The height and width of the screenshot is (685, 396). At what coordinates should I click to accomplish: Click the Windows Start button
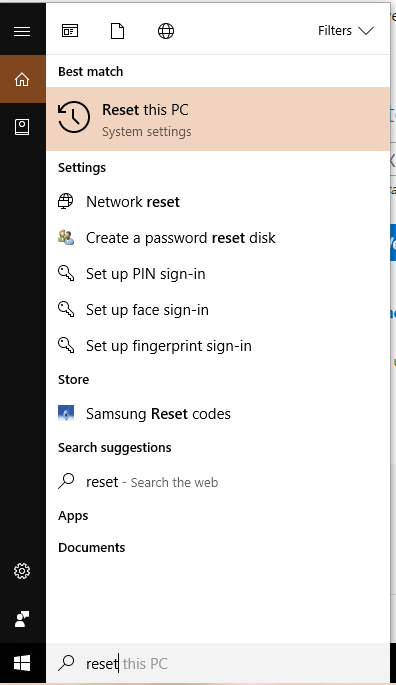click(x=22, y=663)
